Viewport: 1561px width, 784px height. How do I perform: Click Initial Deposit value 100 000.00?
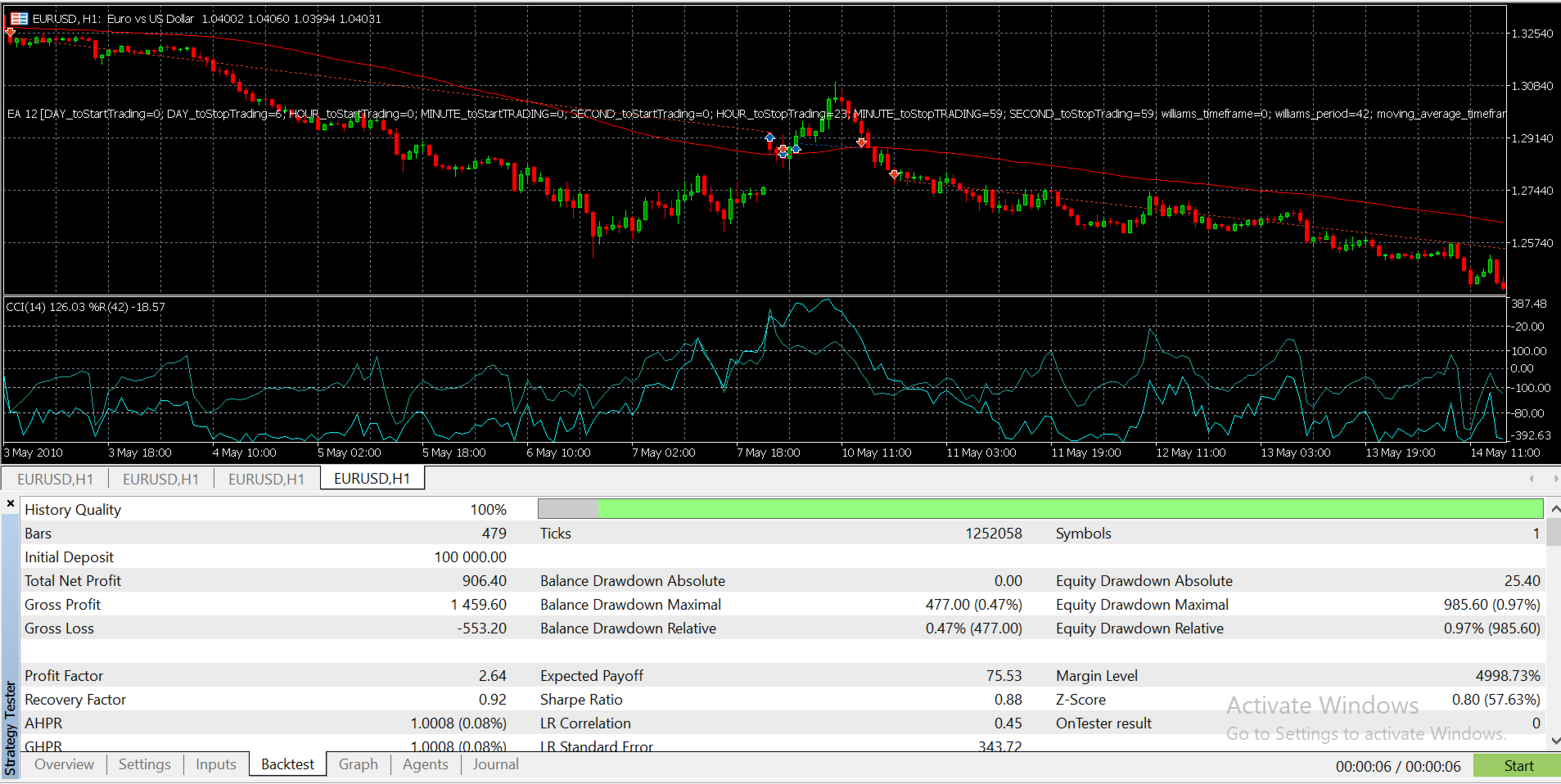(x=471, y=557)
